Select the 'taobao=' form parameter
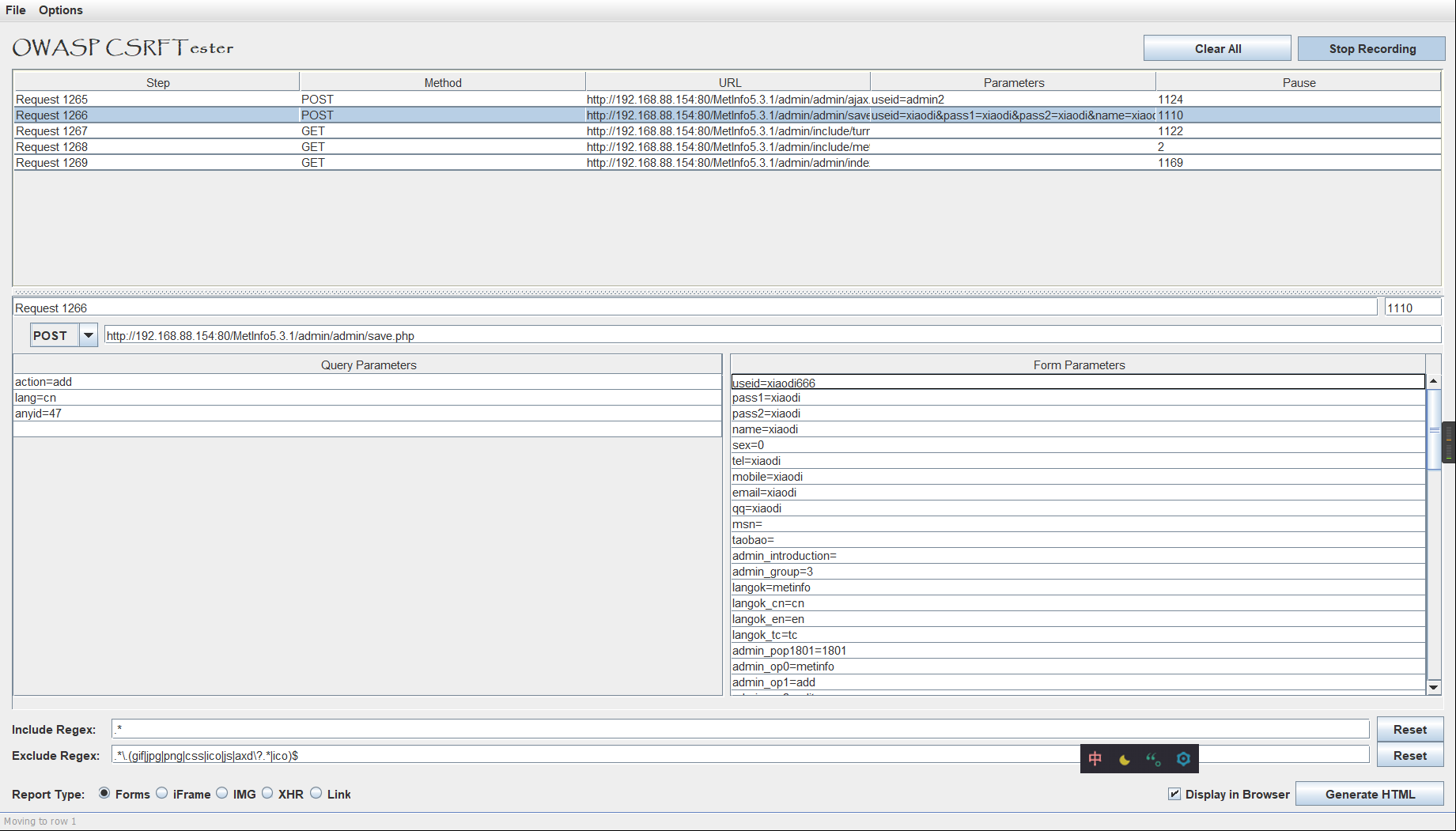The width and height of the screenshot is (1456, 831). pyautogui.click(x=1078, y=540)
